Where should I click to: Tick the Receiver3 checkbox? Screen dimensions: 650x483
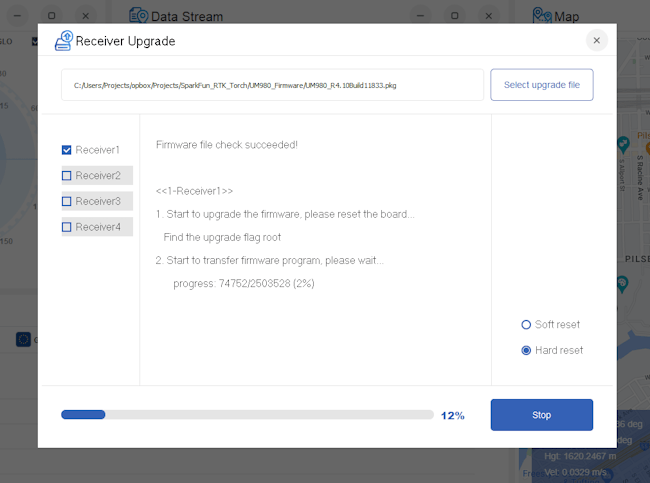point(67,202)
